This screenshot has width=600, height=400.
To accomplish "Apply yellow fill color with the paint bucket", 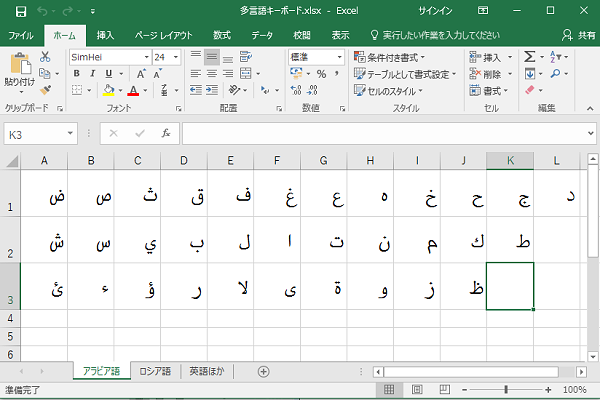I will pyautogui.click(x=109, y=90).
